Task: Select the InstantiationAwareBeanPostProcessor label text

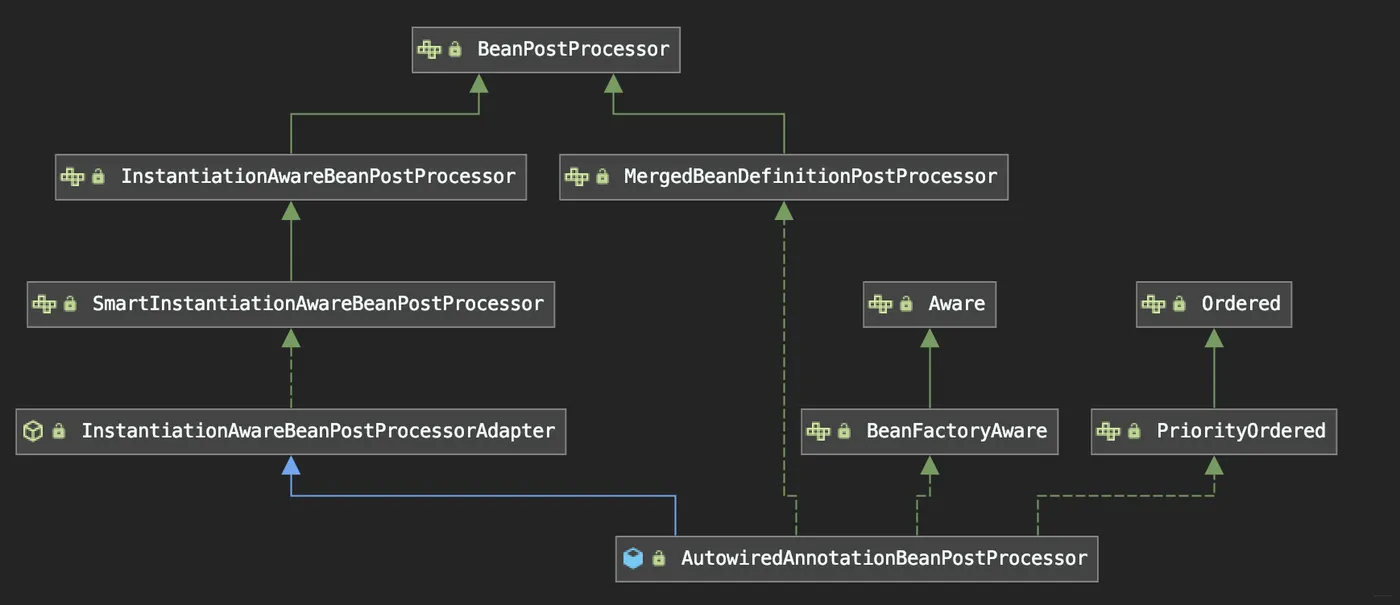Action: 318,177
